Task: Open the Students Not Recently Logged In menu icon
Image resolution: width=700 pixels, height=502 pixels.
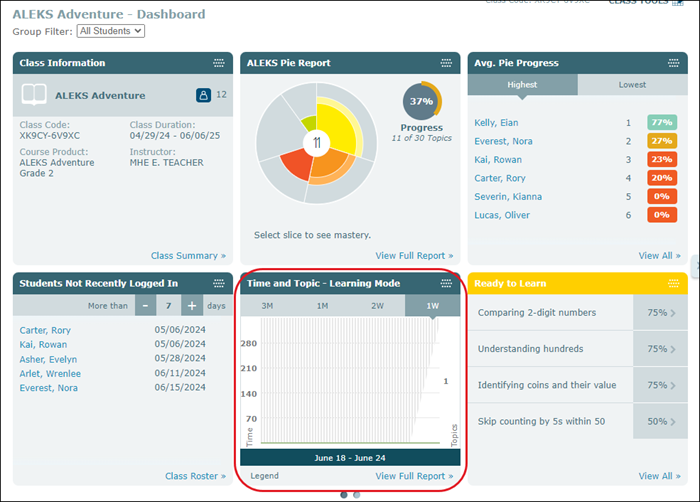Action: coord(218,284)
